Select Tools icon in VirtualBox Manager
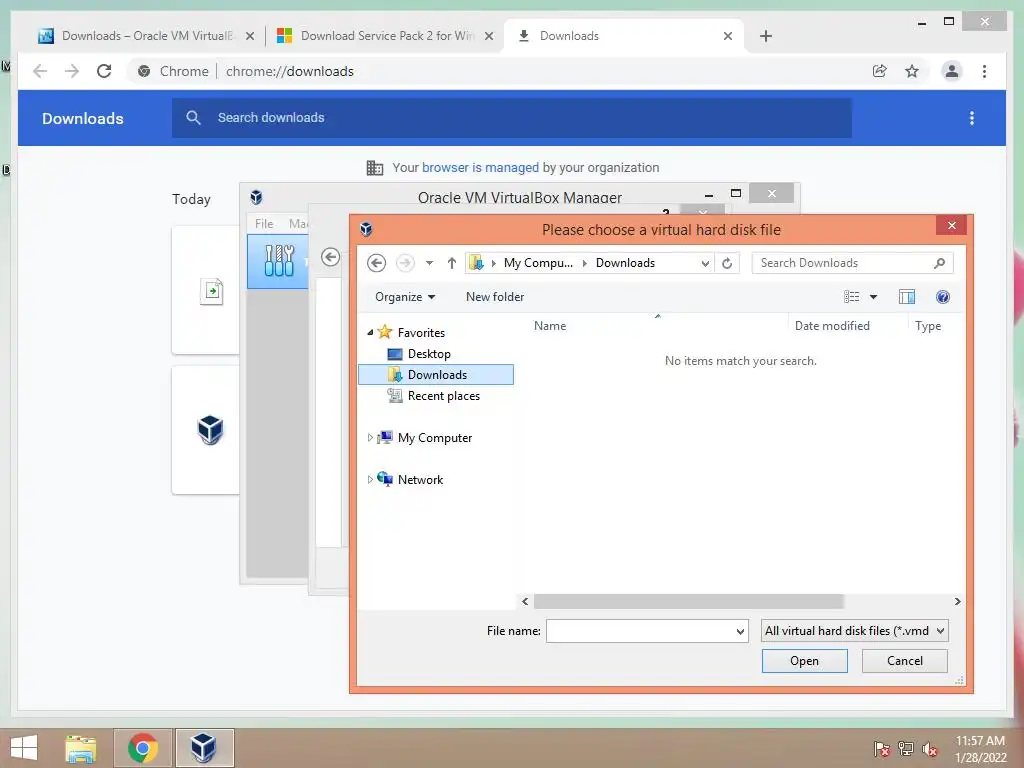Viewport: 1024px width, 768px height. [279, 261]
